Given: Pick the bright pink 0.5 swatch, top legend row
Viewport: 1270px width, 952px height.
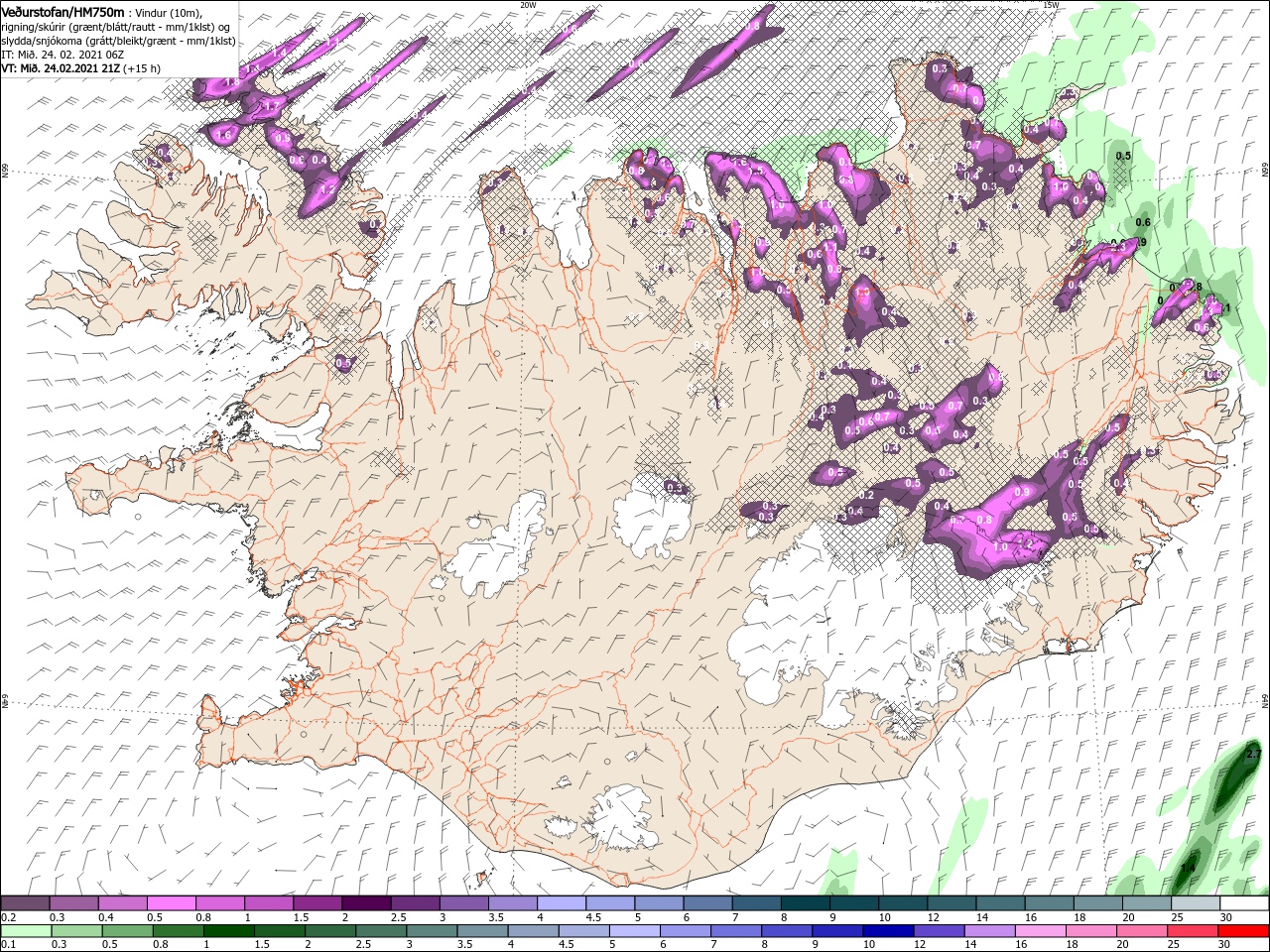Looking at the screenshot, I should tap(171, 903).
